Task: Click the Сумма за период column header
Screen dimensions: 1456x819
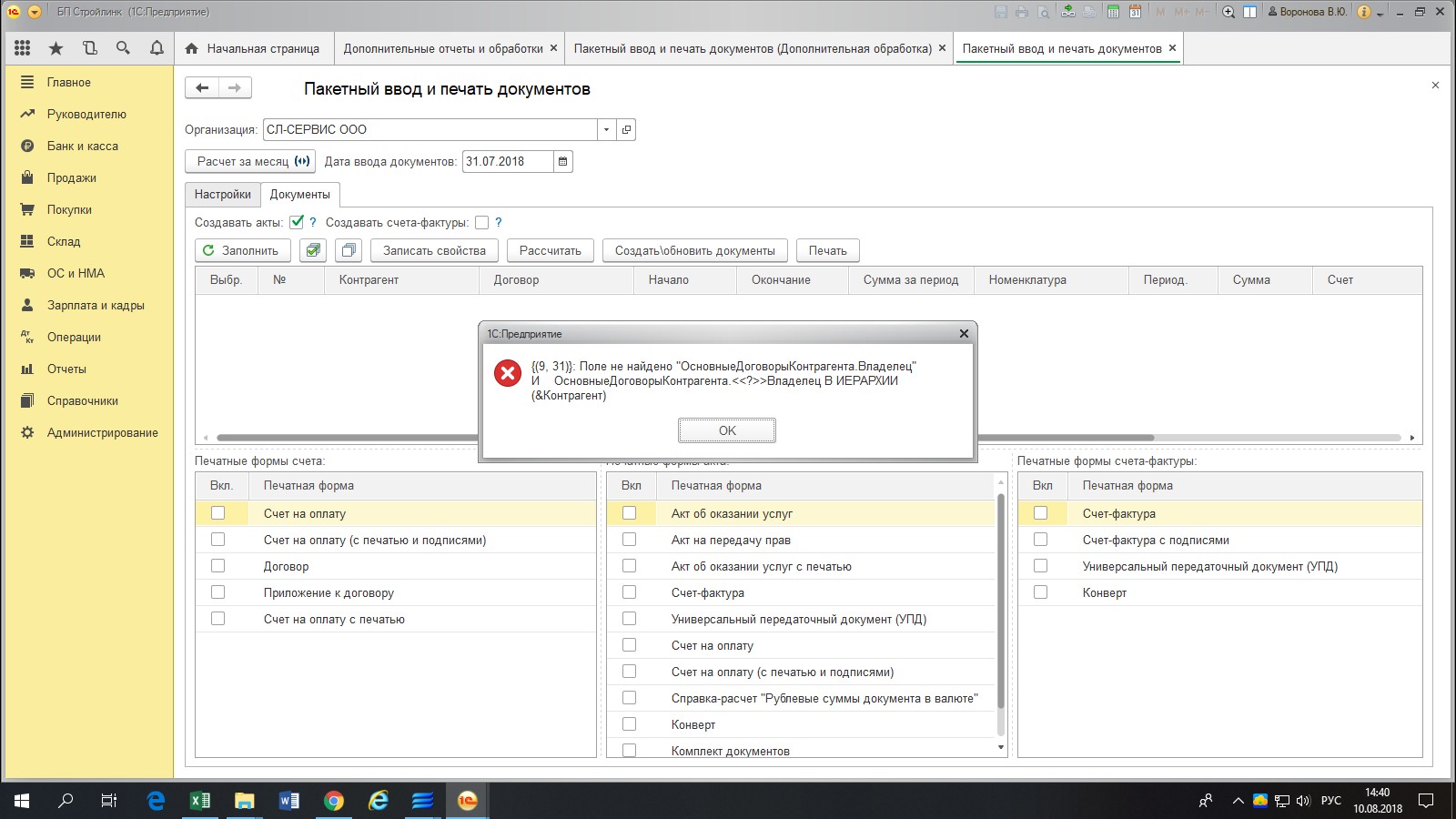Action: (x=911, y=279)
